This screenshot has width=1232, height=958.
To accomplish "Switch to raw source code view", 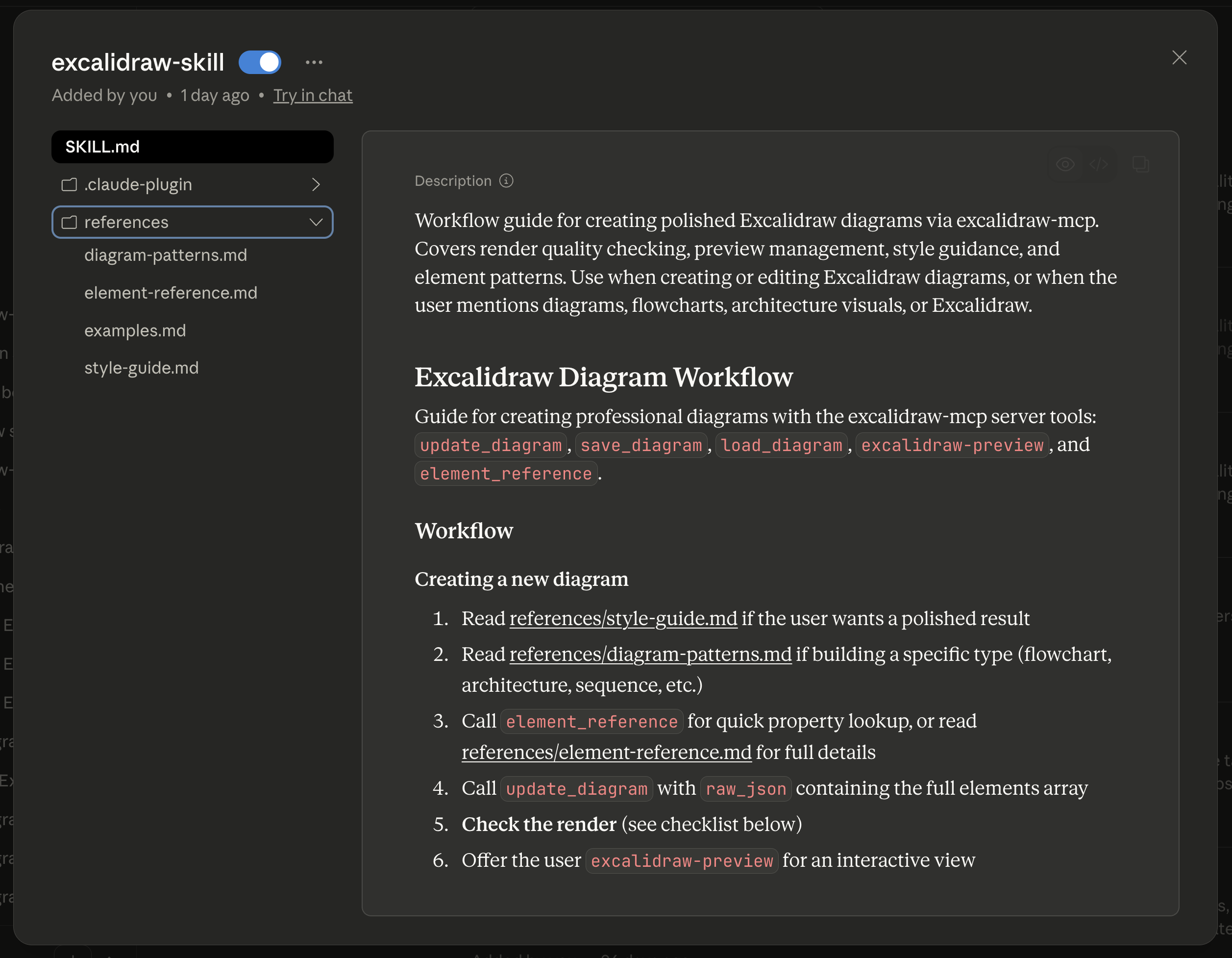I will 1098,164.
